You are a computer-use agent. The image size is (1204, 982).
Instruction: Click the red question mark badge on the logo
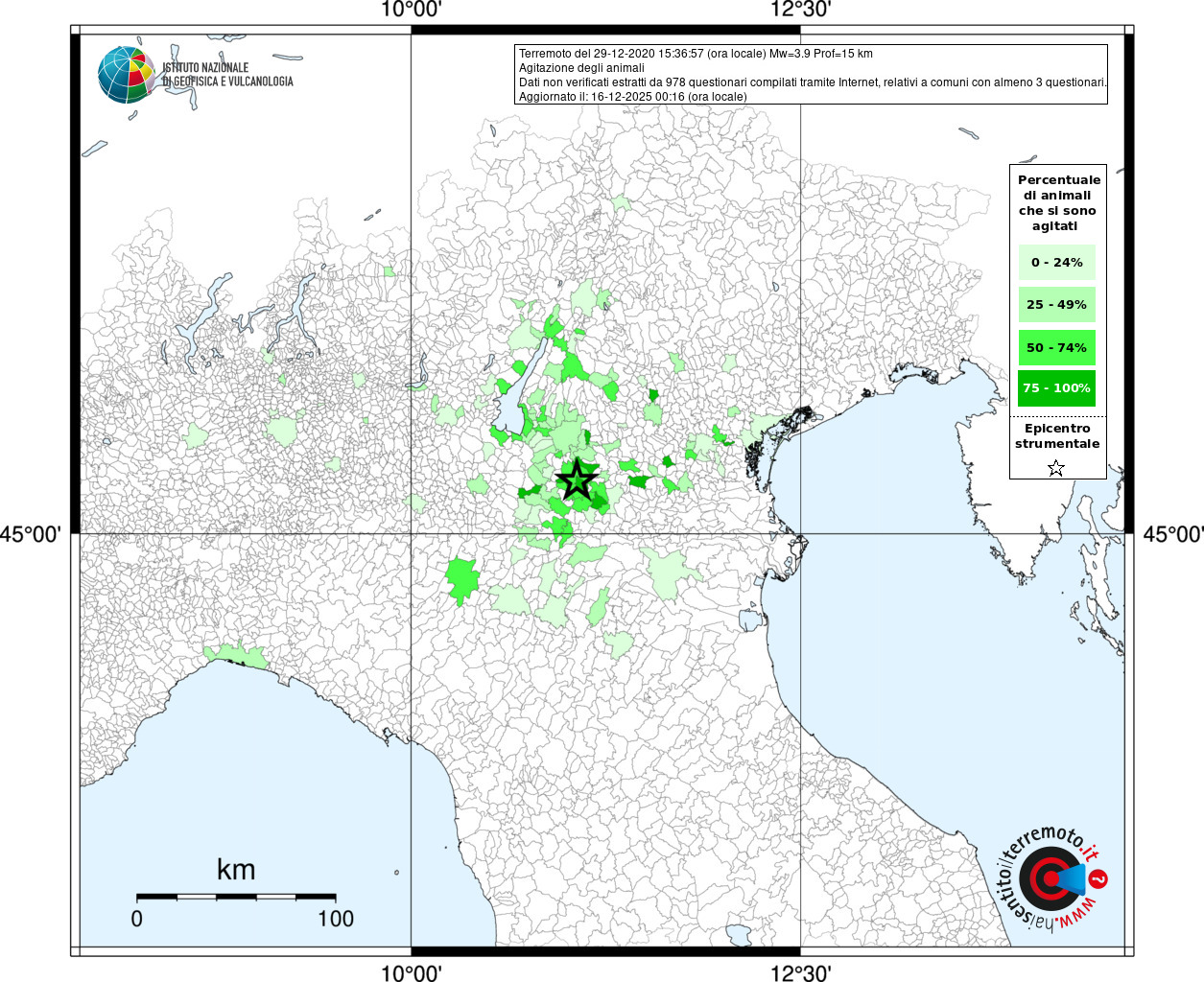pyautogui.click(x=1099, y=878)
